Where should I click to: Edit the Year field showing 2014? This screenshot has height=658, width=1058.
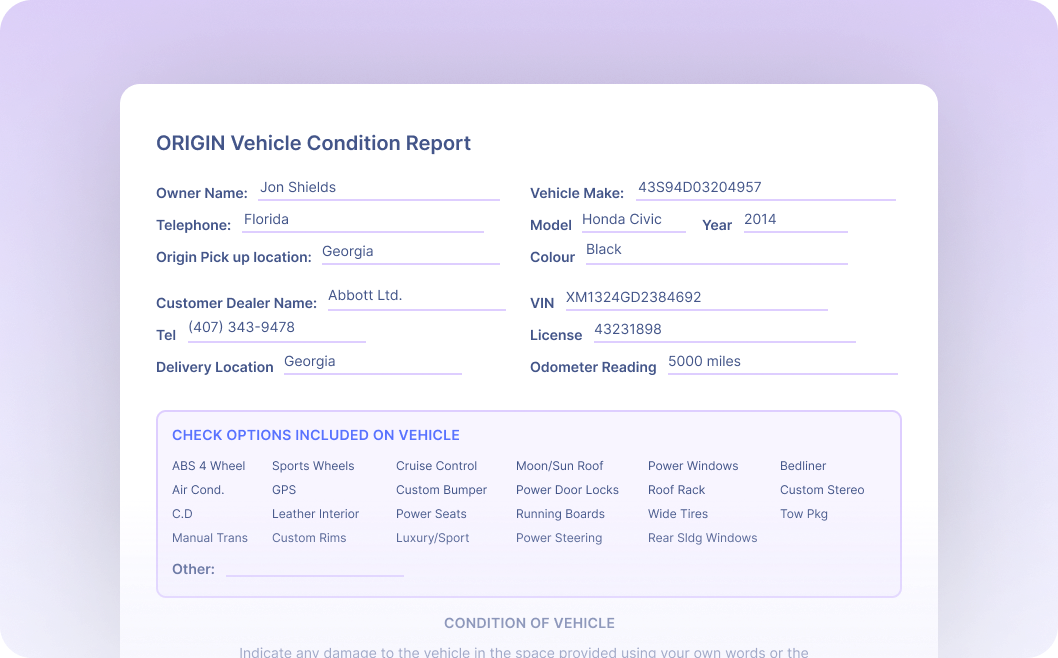(795, 219)
